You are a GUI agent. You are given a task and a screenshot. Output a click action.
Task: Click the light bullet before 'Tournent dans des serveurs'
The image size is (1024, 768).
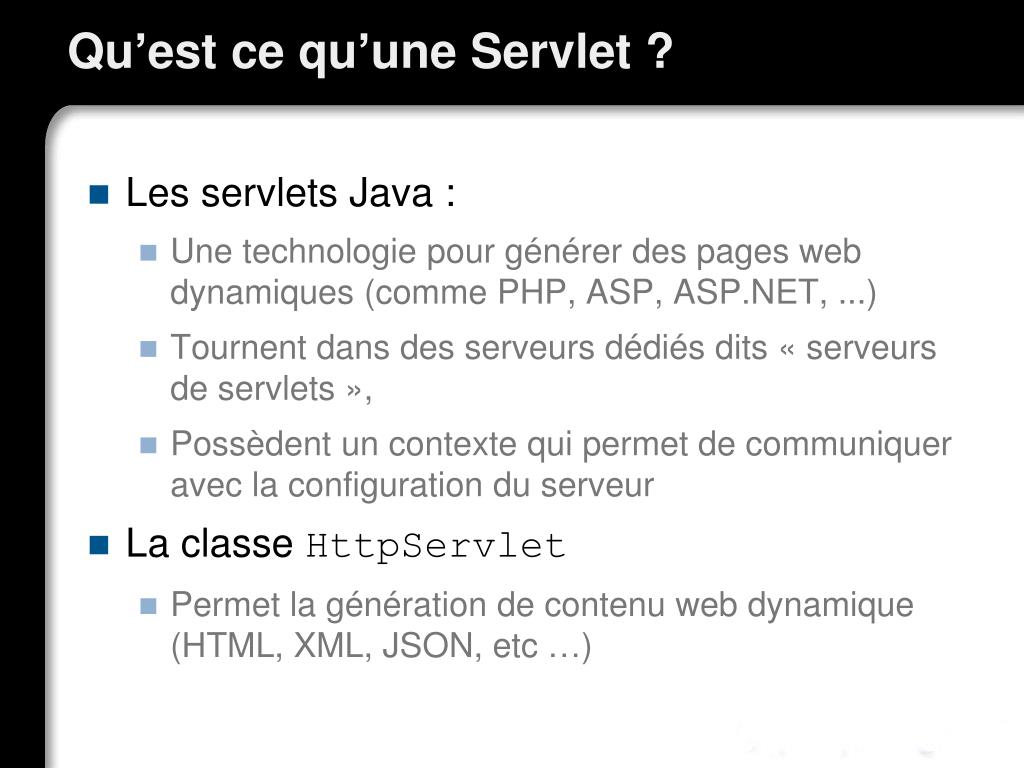(x=148, y=349)
